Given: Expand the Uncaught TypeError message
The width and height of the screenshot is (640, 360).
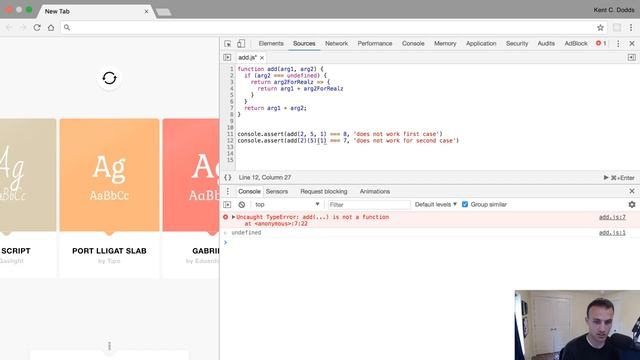Looking at the screenshot, I should 233,217.
